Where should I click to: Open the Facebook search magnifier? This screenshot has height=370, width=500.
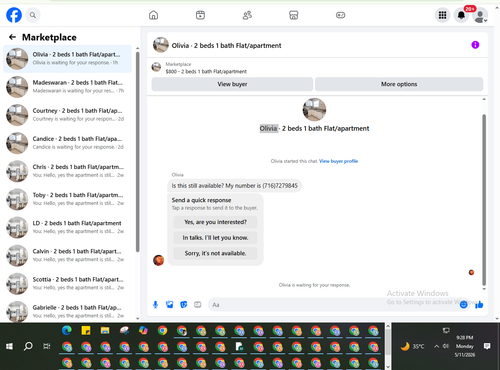click(33, 15)
